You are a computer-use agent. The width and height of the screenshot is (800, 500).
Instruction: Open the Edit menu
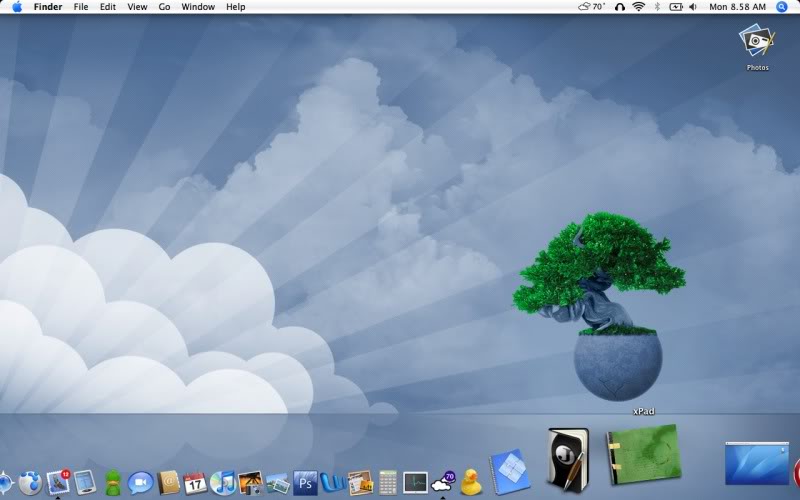click(108, 7)
